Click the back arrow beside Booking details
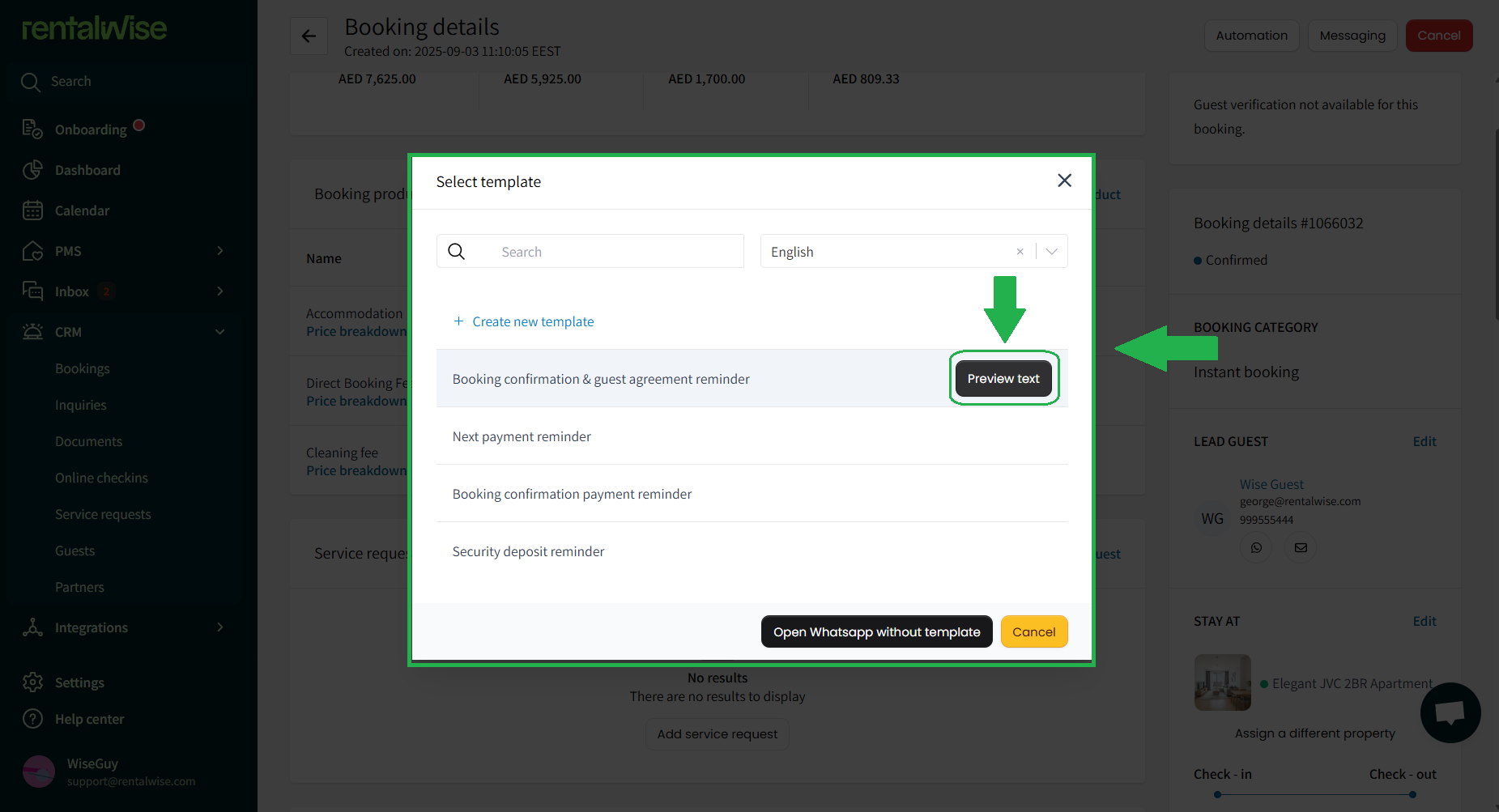 coord(309,36)
